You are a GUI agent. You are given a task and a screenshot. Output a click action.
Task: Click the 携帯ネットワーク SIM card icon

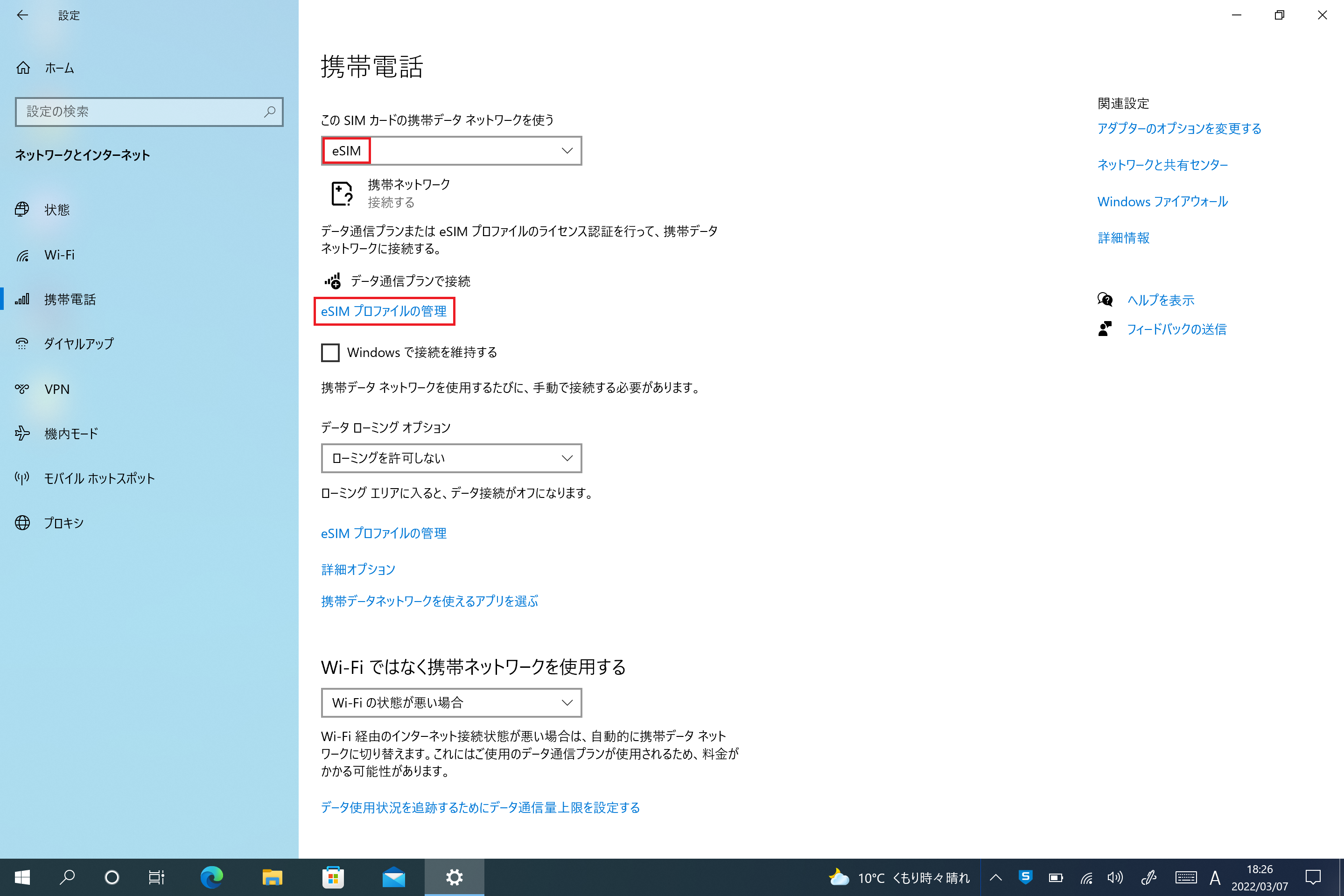point(342,194)
